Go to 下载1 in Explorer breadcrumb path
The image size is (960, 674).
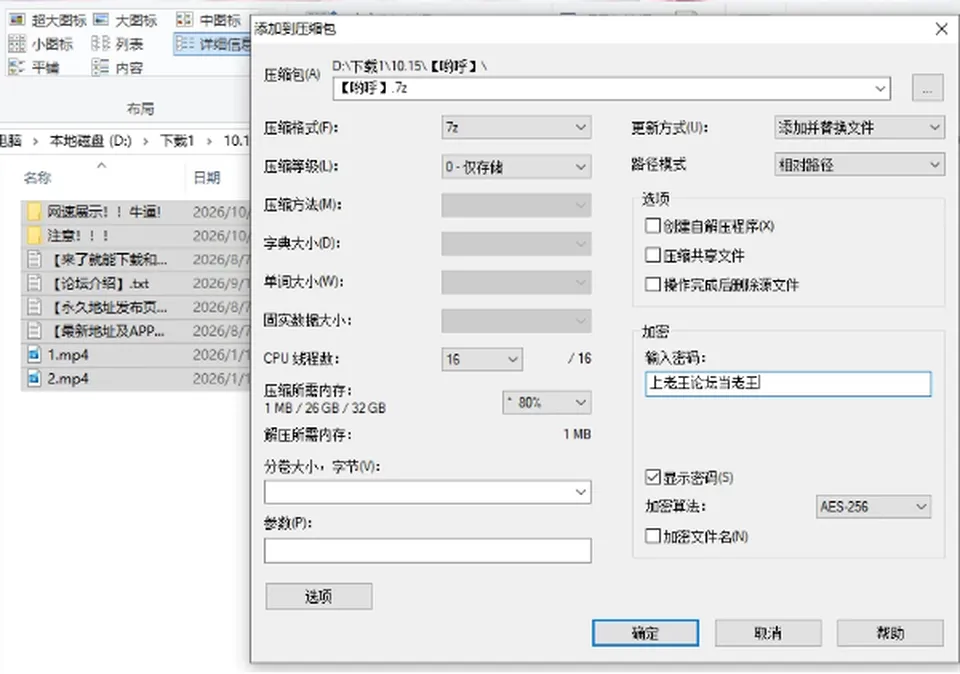coord(177,141)
